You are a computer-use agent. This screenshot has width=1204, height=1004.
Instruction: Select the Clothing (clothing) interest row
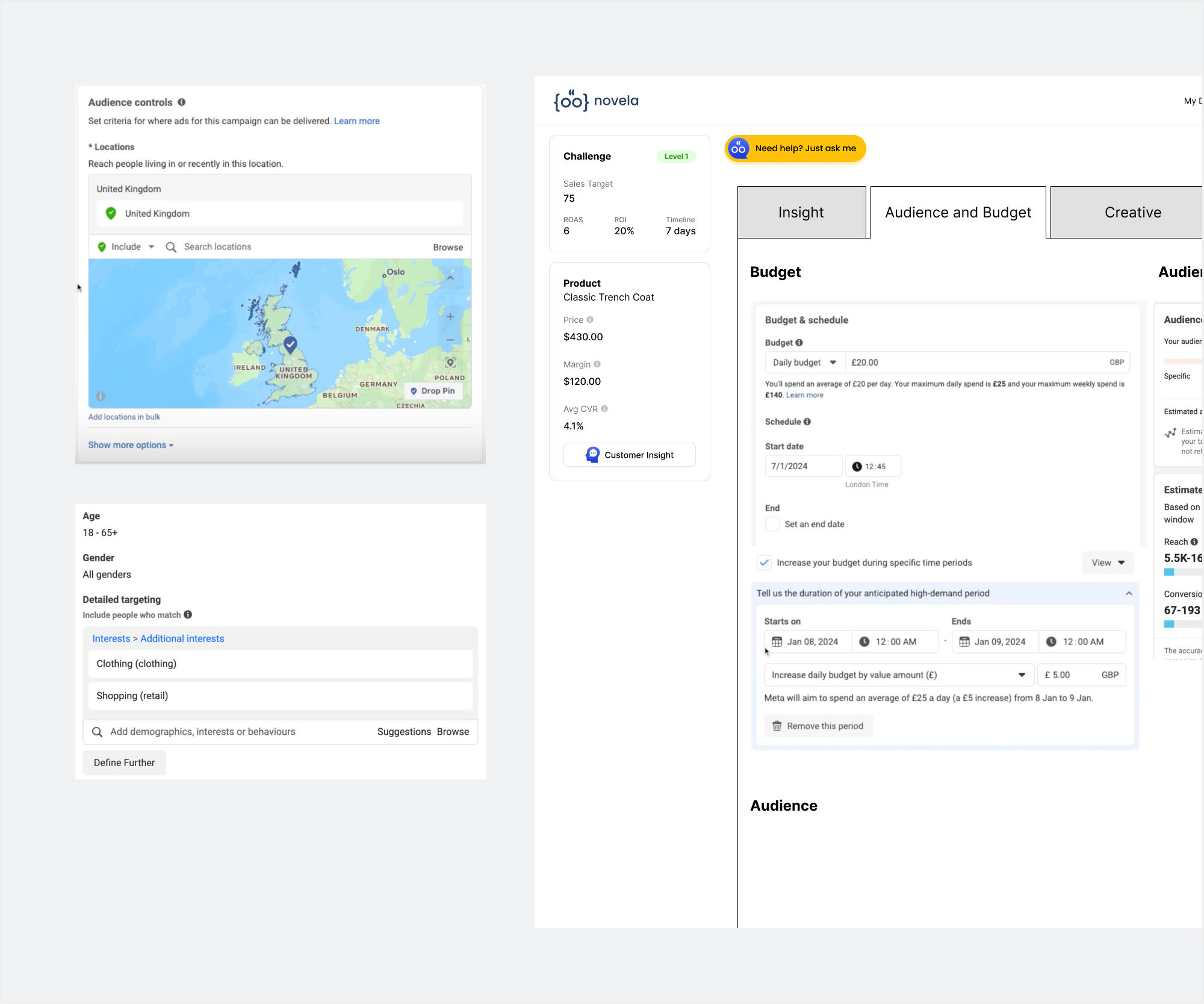pyautogui.click(x=280, y=664)
